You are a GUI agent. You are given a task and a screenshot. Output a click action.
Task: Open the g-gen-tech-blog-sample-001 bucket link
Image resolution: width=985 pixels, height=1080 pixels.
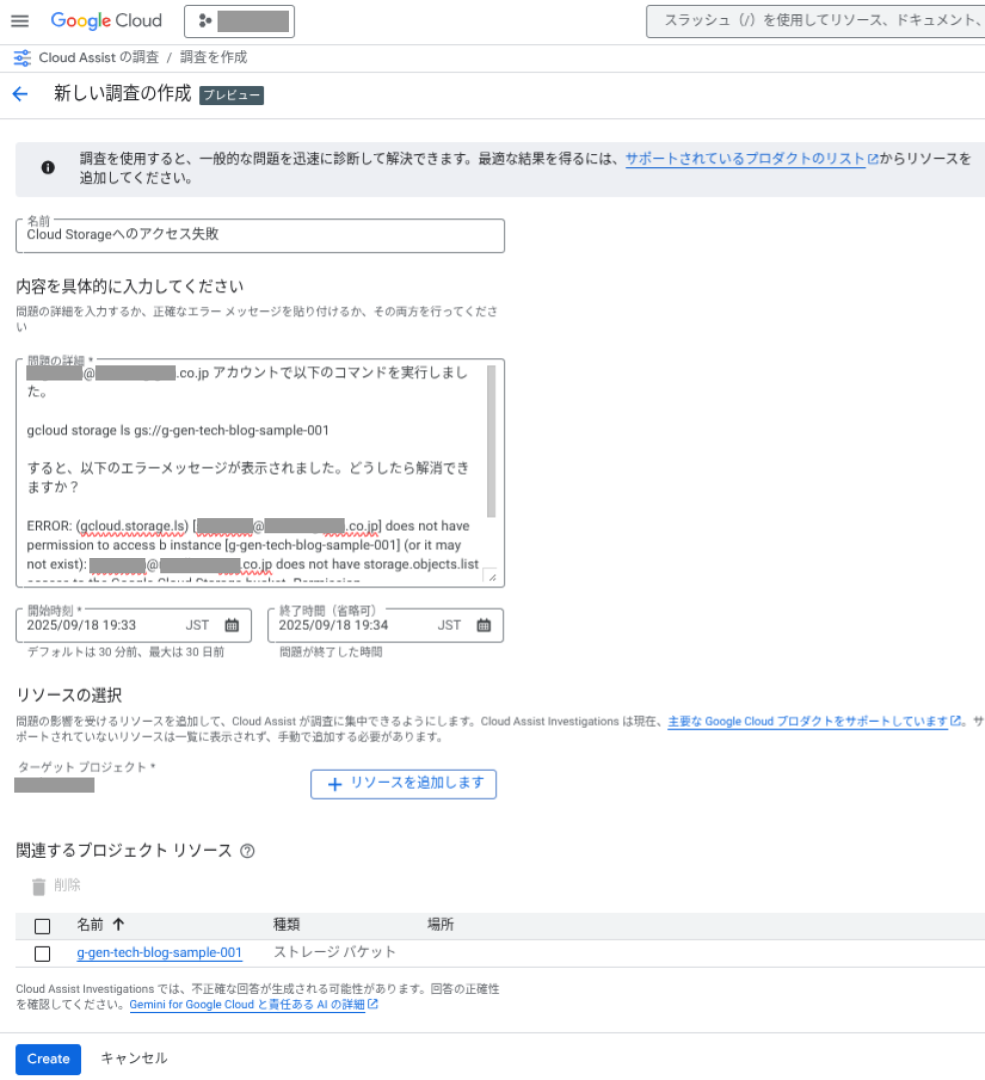[159, 953]
